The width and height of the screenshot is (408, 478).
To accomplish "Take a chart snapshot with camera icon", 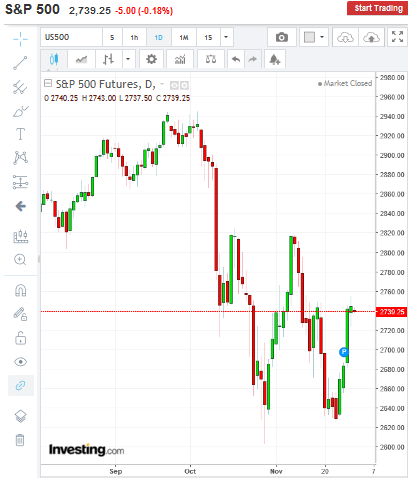I will click(282, 37).
